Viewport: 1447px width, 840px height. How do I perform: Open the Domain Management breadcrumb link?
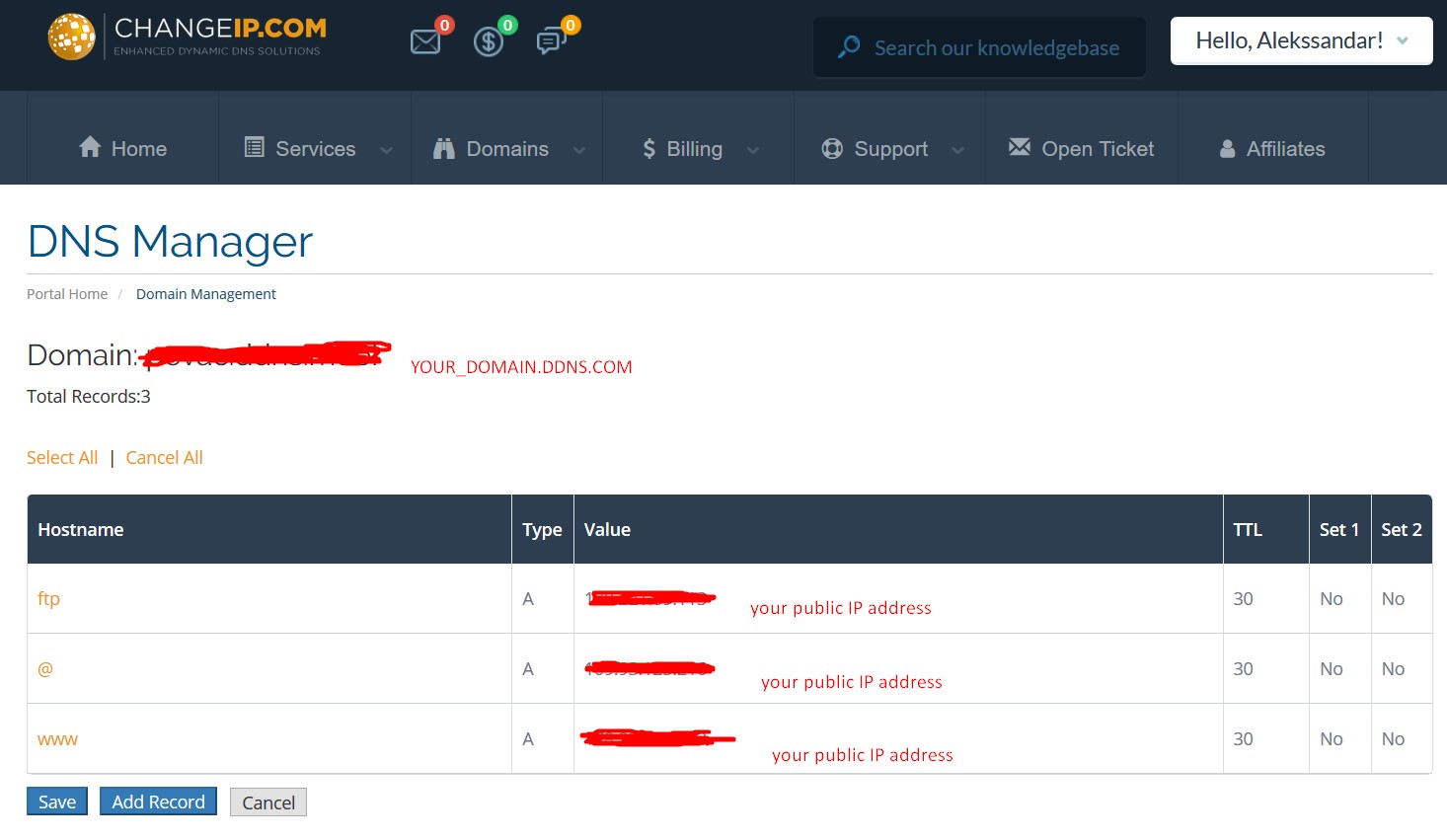coord(205,293)
